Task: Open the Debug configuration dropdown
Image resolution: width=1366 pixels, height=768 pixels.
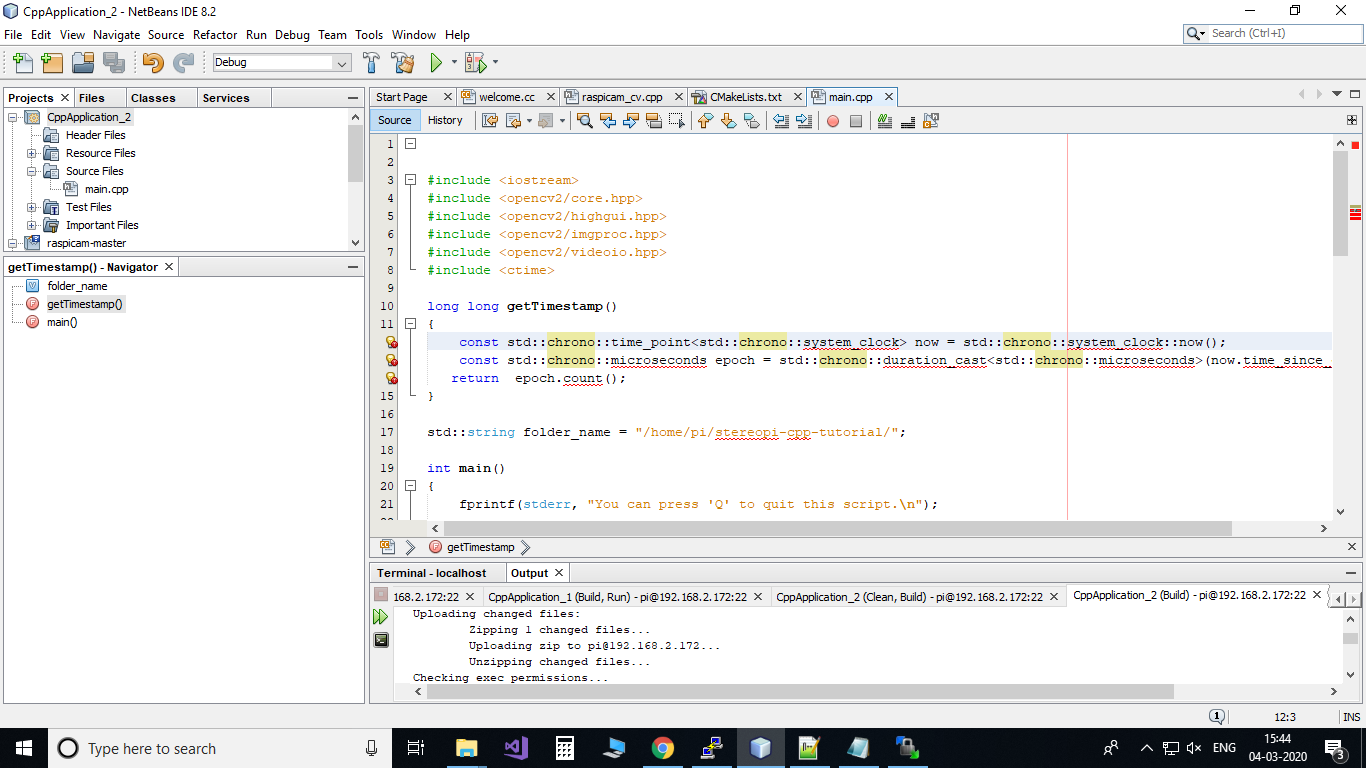Action: point(342,62)
